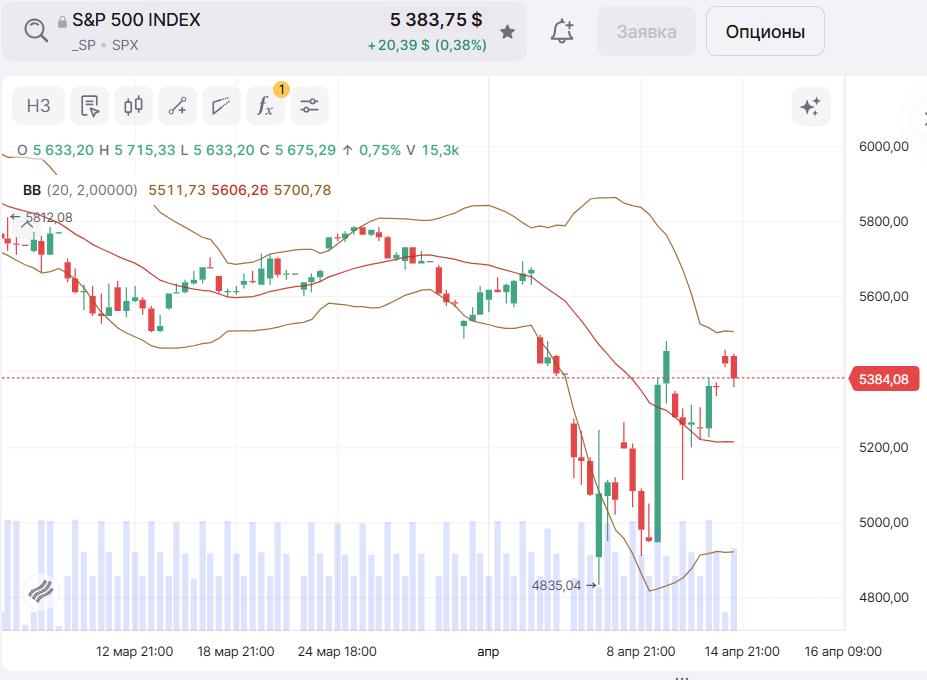Click the 18 мар 21:00 time label
This screenshot has height=680, width=927.
click(x=236, y=652)
